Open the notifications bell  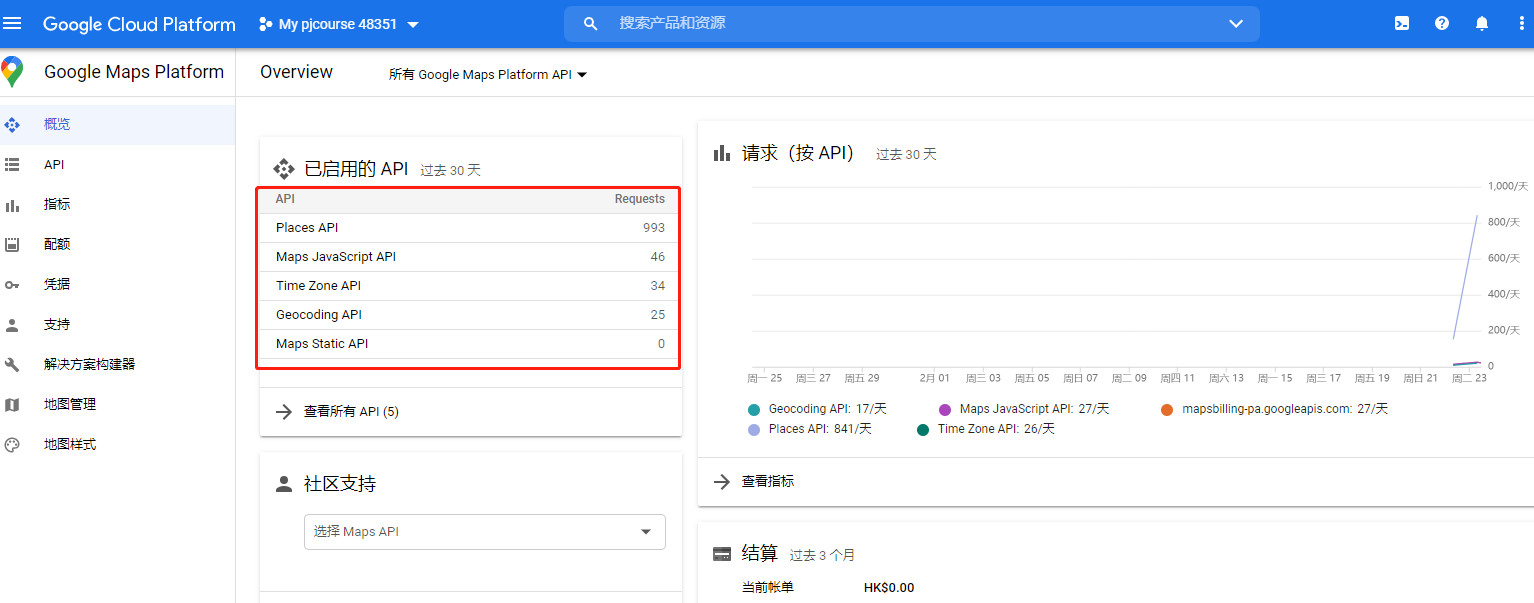pos(1481,22)
